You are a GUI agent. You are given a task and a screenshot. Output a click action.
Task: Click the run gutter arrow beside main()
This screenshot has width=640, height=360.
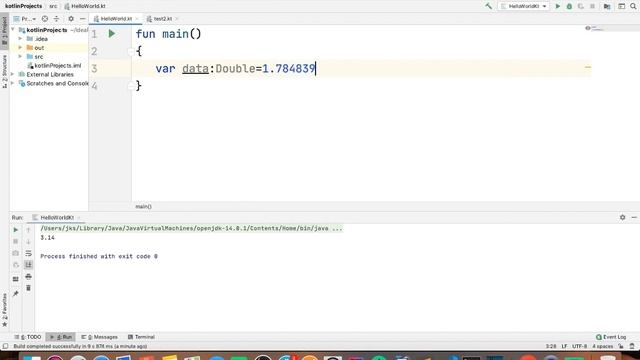click(111, 34)
